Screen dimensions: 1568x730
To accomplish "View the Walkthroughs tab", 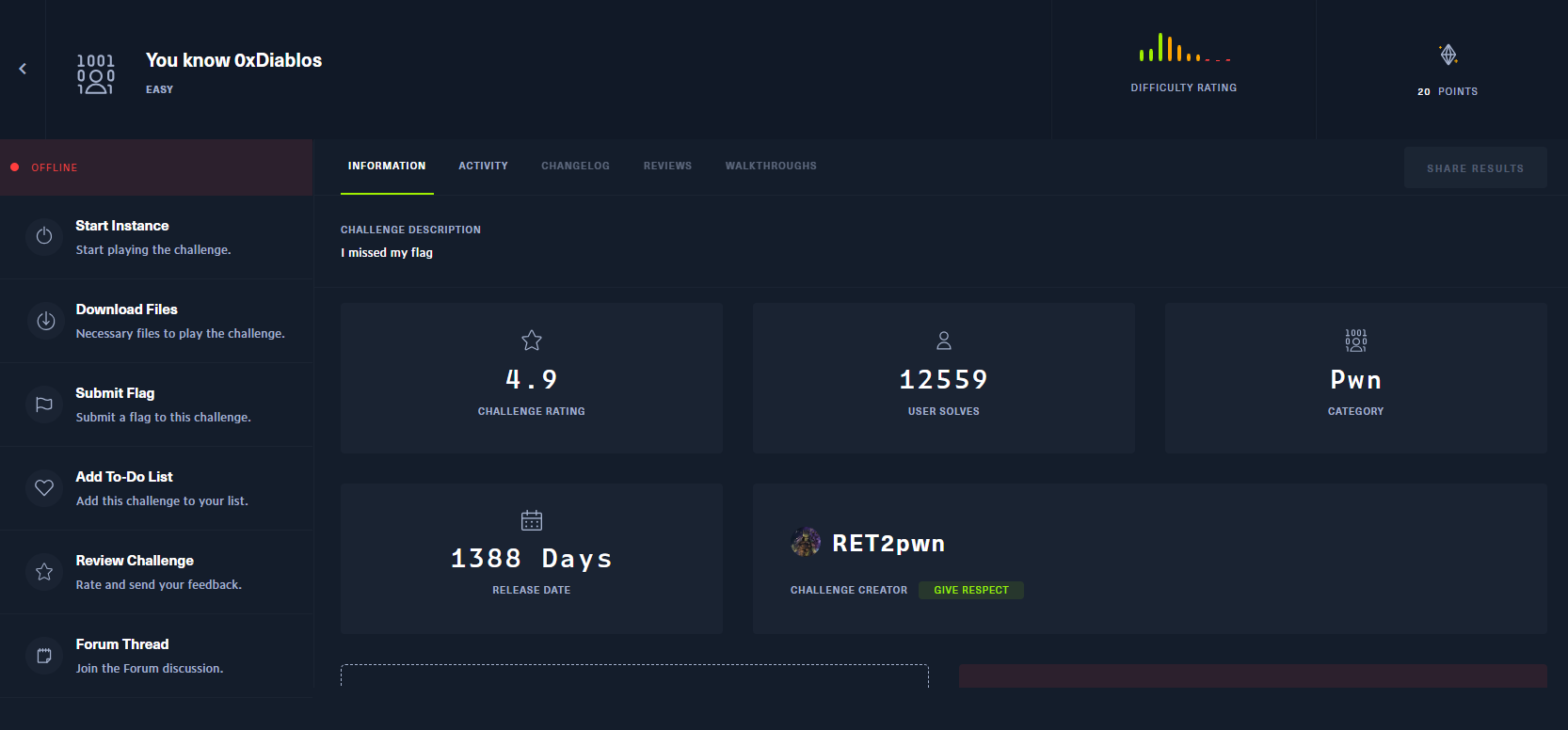I will coord(771,167).
